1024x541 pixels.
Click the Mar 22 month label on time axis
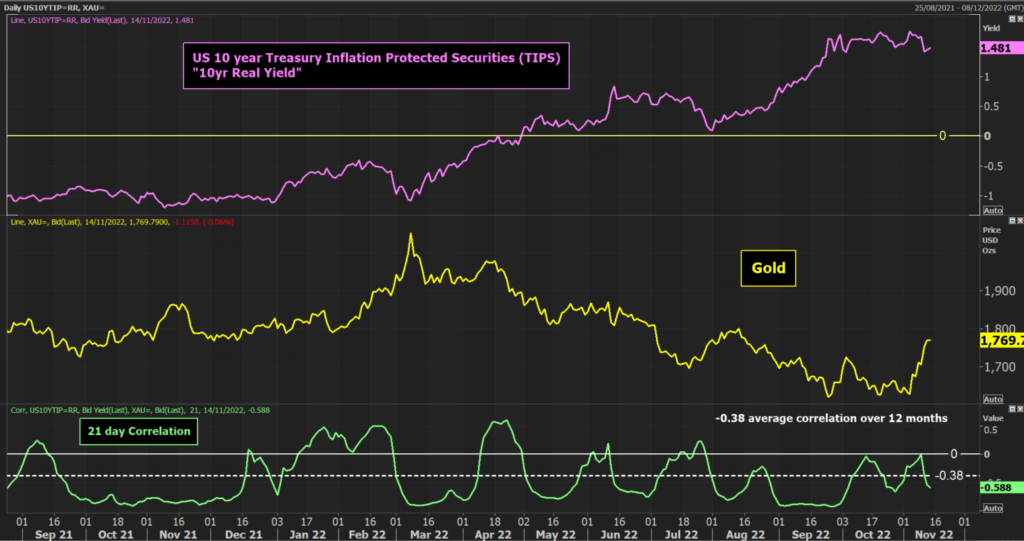(x=429, y=534)
